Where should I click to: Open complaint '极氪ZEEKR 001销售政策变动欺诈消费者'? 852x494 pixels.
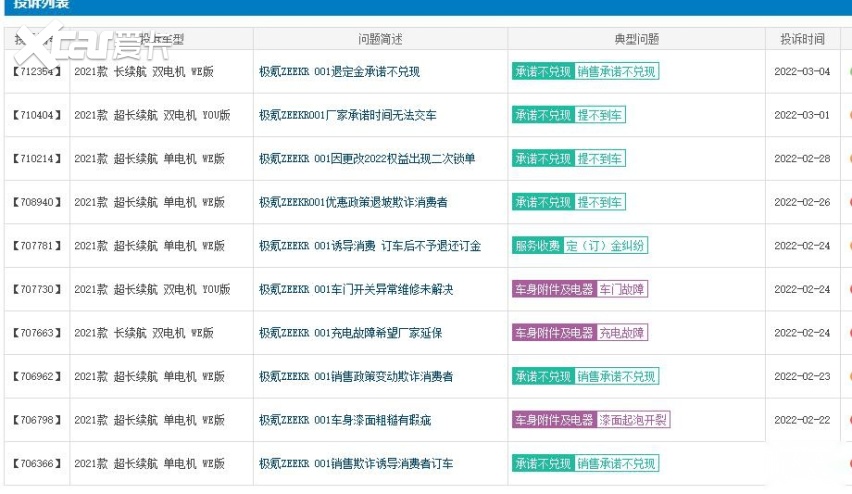356,376
